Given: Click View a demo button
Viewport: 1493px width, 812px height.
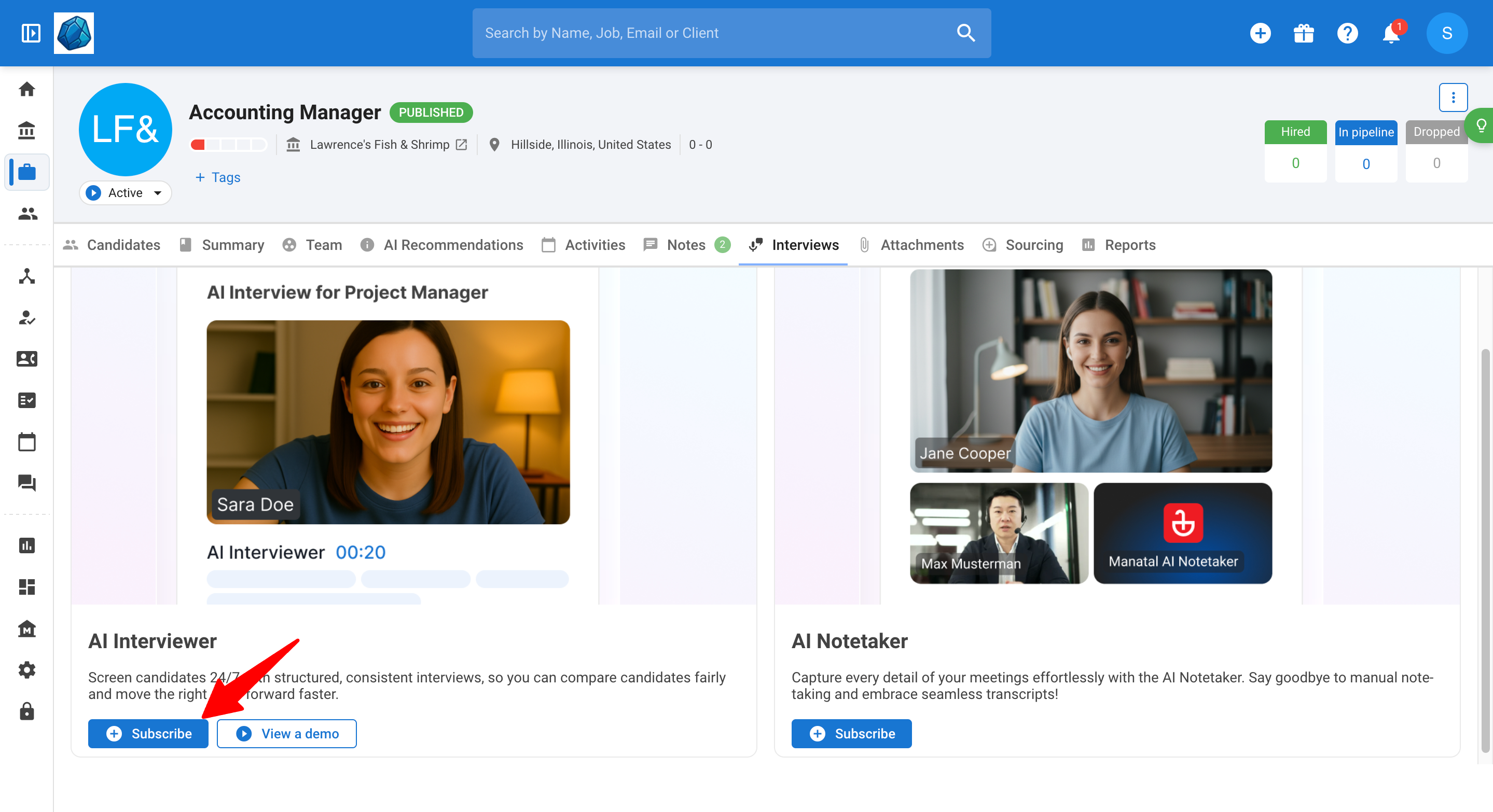Looking at the screenshot, I should (287, 734).
